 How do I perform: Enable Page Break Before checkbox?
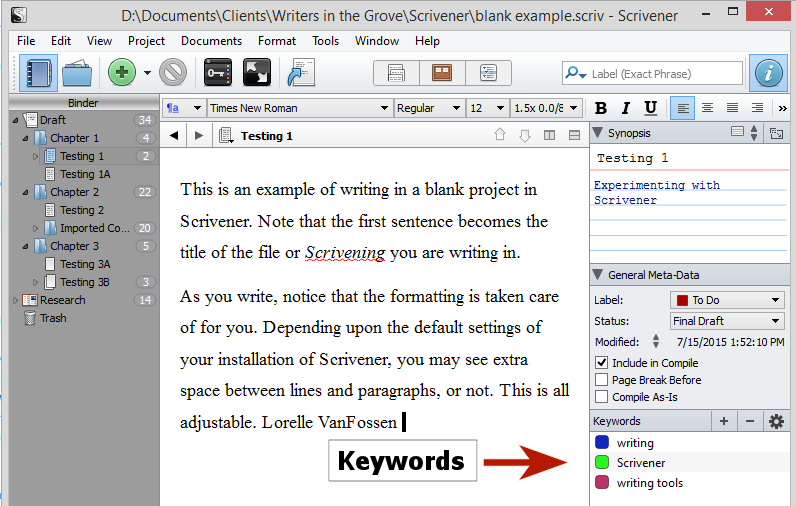[601, 380]
